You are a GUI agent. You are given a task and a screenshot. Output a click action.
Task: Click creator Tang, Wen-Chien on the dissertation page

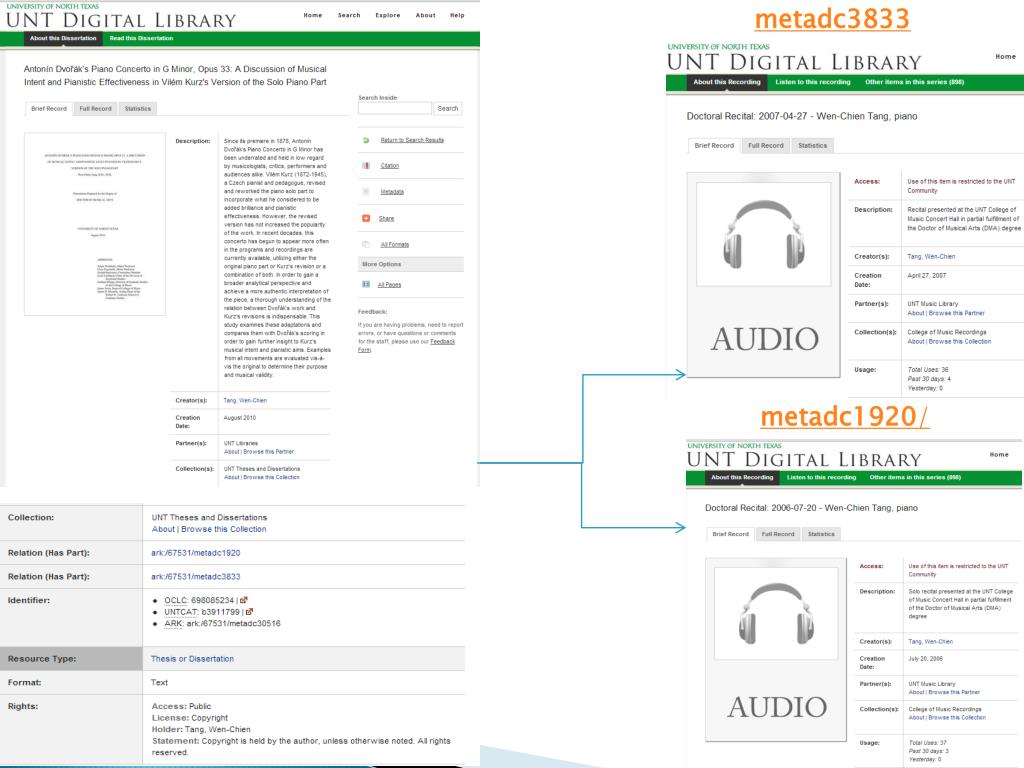tap(245, 400)
